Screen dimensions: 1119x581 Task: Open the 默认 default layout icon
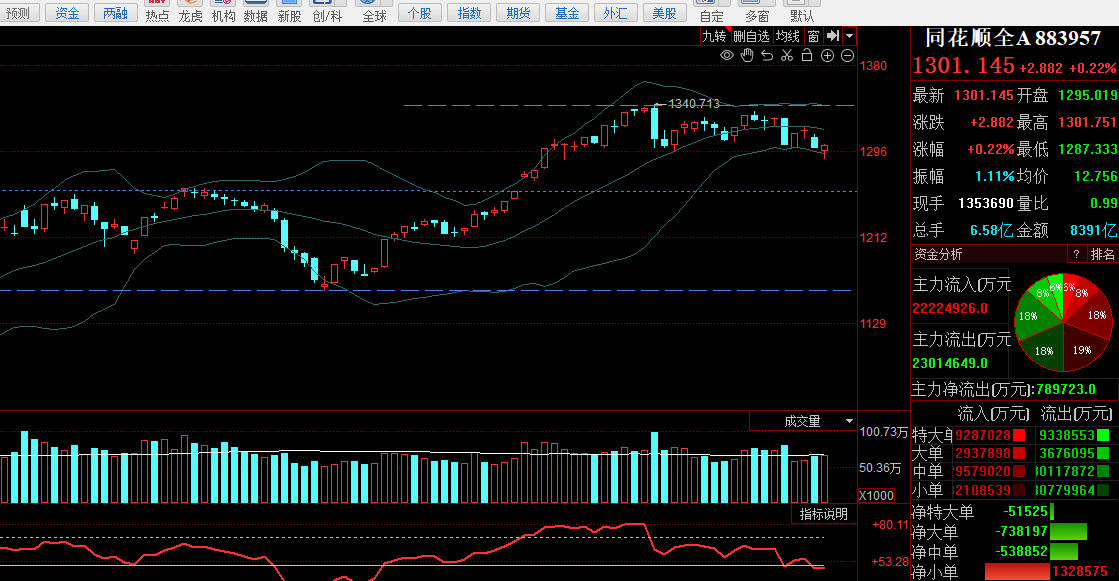(x=801, y=12)
